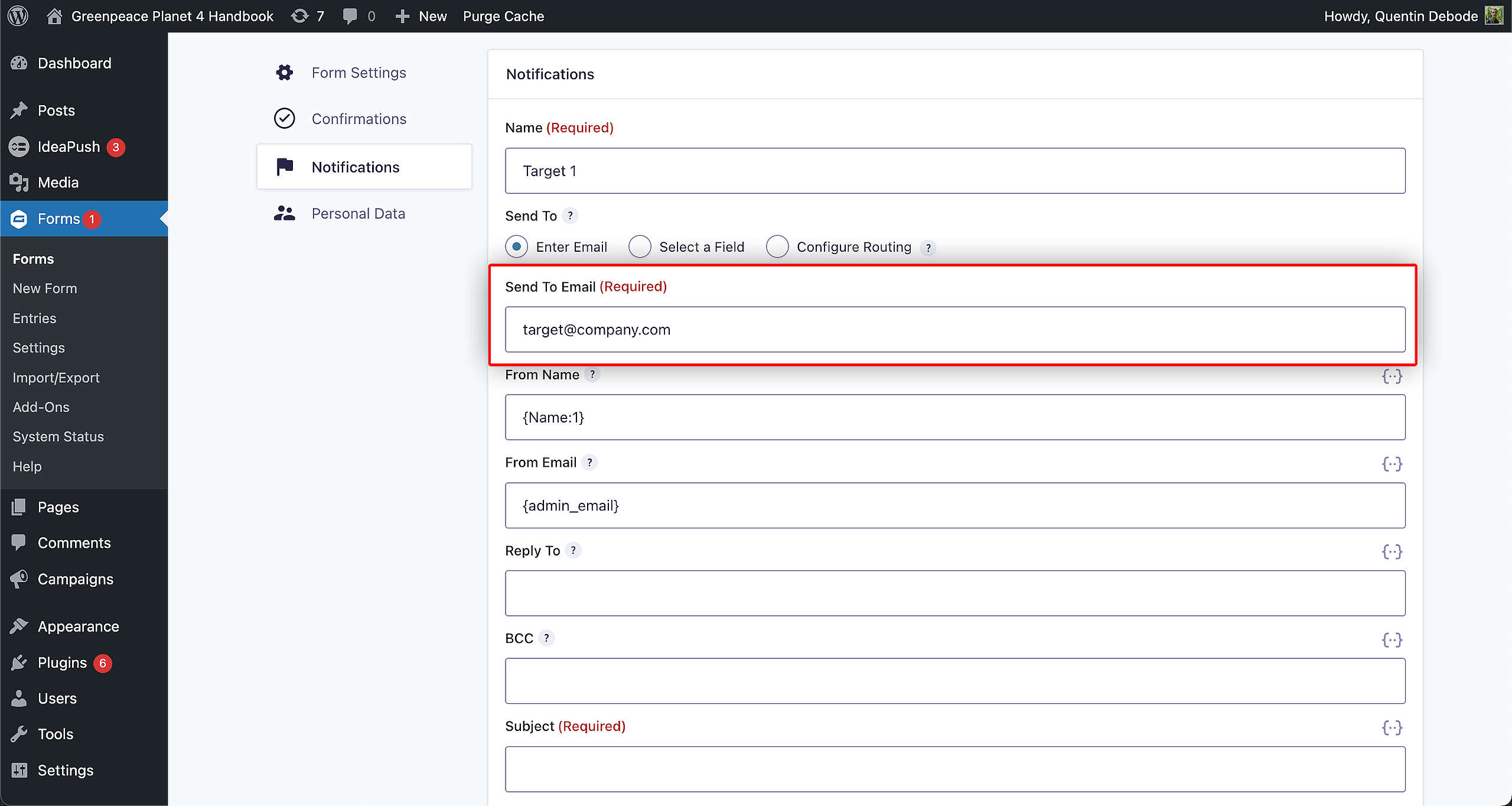Click Purge Cache in the admin bar

point(503,16)
